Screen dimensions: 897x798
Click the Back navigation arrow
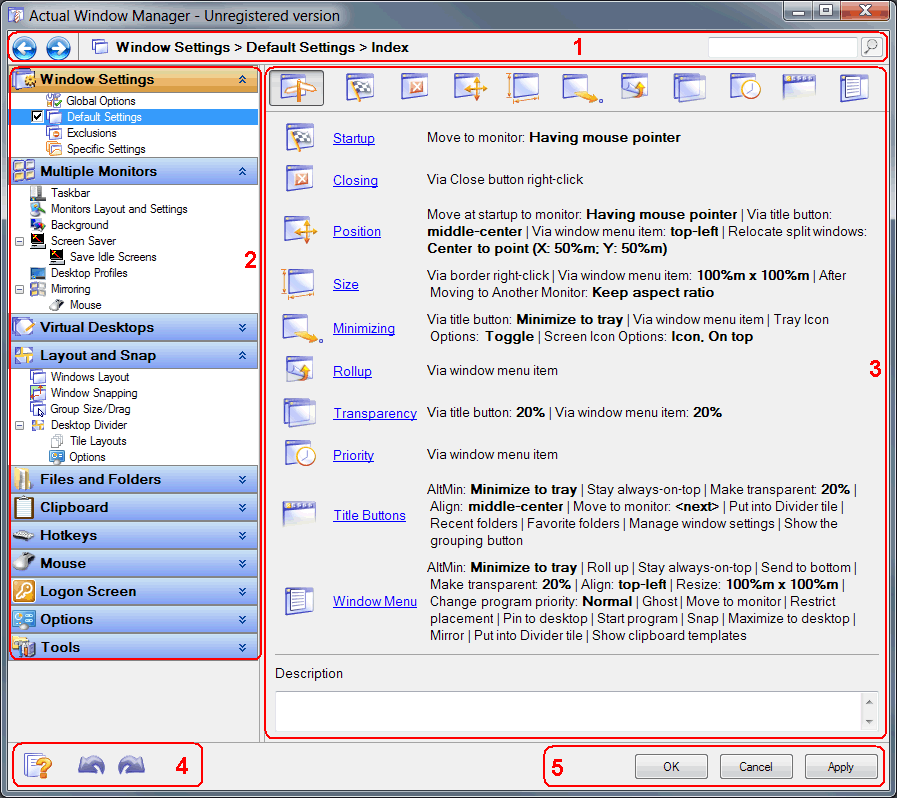click(x=25, y=48)
